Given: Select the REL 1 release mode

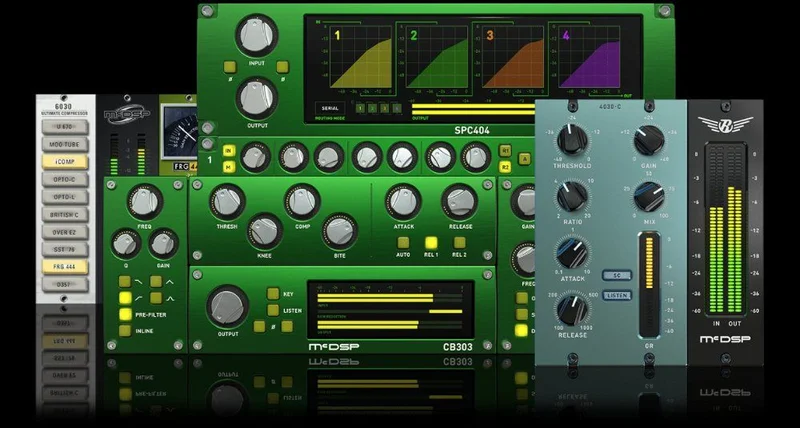Looking at the screenshot, I should (x=431, y=242).
